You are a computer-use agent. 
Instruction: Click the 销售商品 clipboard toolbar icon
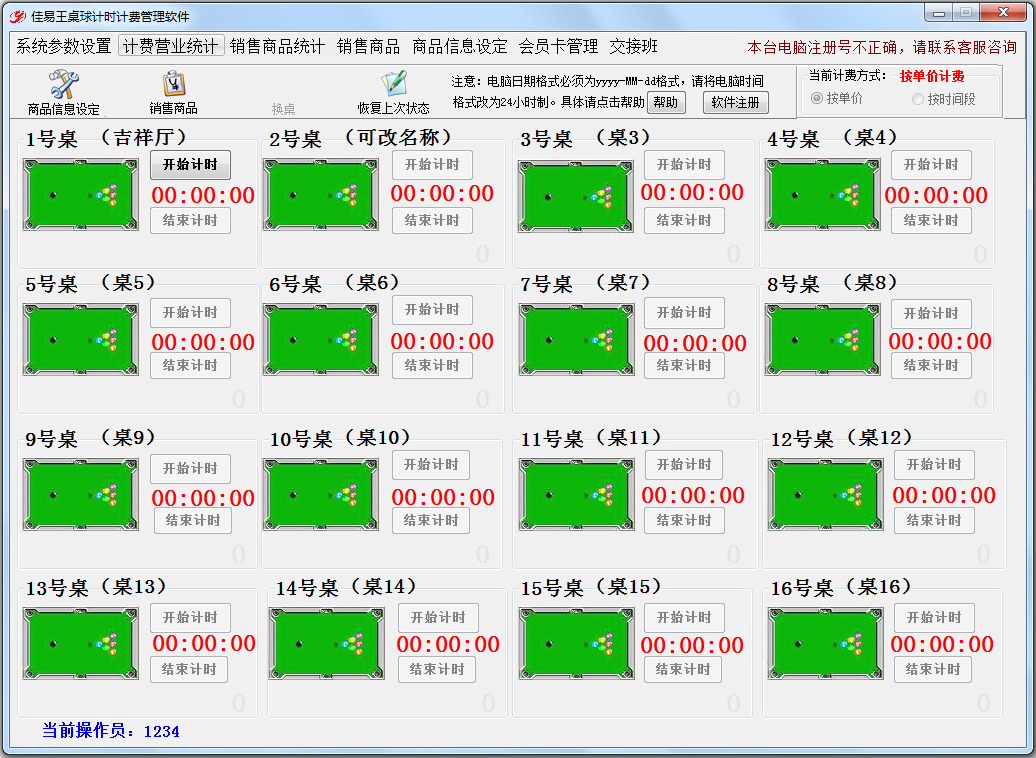[x=174, y=85]
